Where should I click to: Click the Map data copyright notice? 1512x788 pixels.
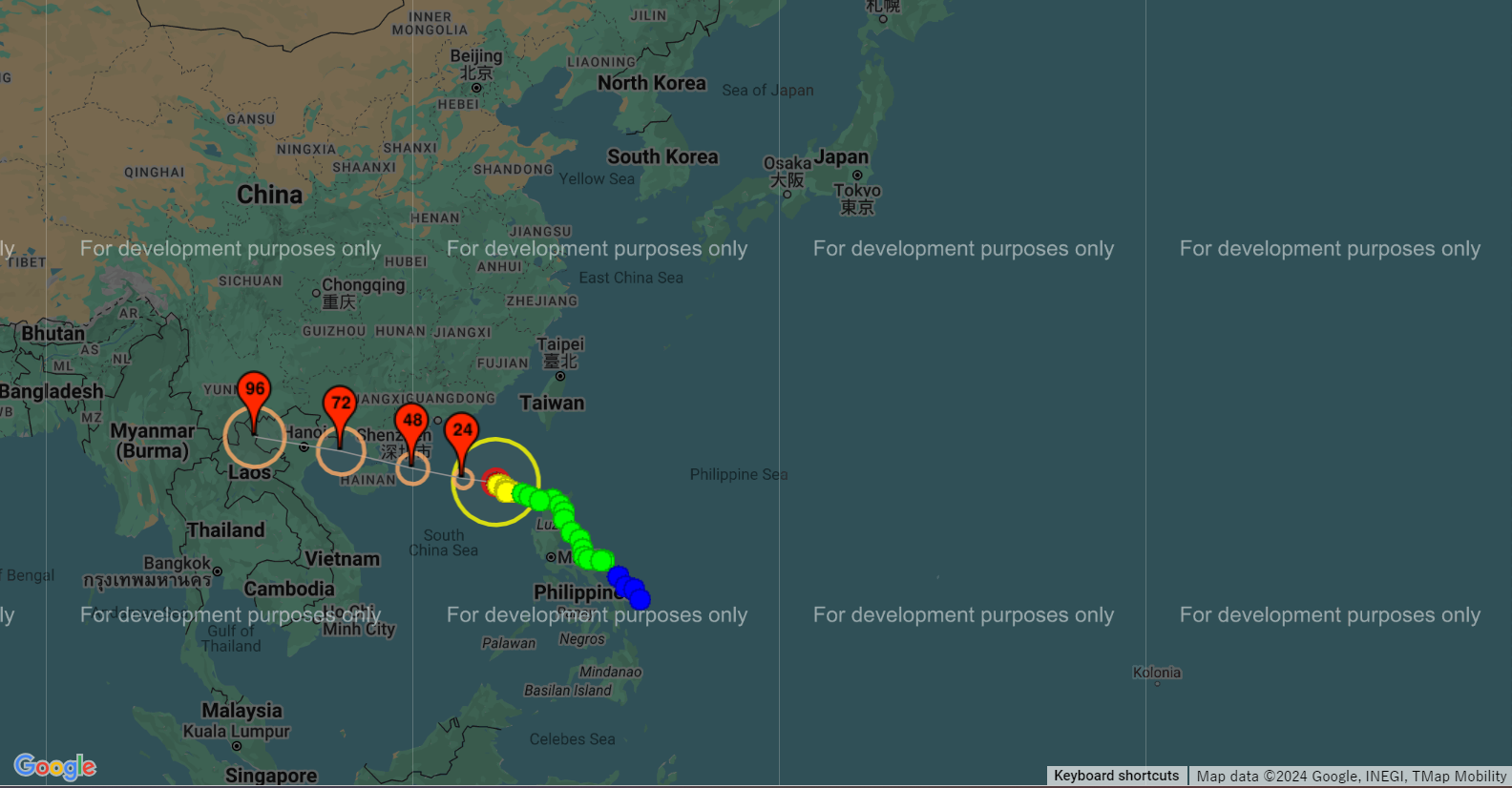pyautogui.click(x=1352, y=777)
